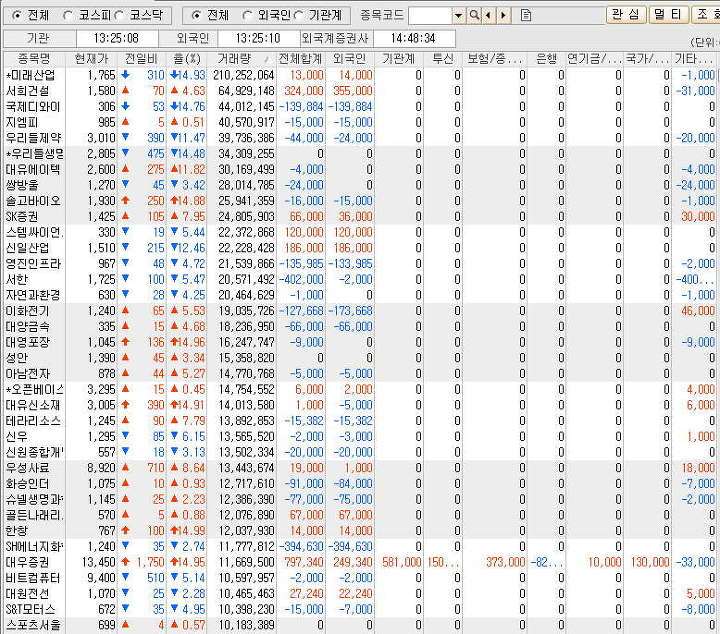Select the SK증권 stock name
The height and width of the screenshot is (634, 720).
click(x=22, y=217)
